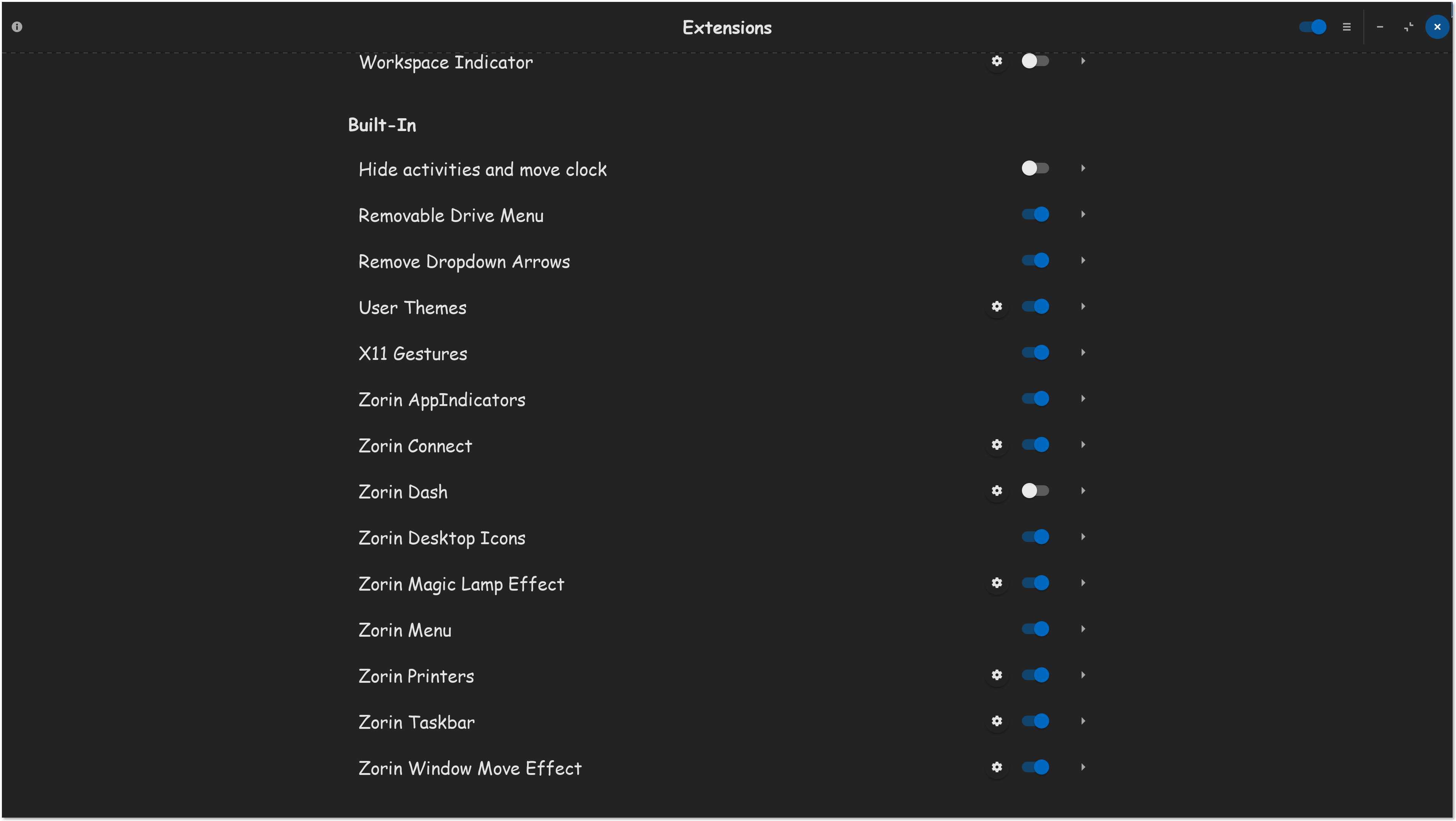
Task: Open User Themes settings gear
Action: click(x=997, y=306)
